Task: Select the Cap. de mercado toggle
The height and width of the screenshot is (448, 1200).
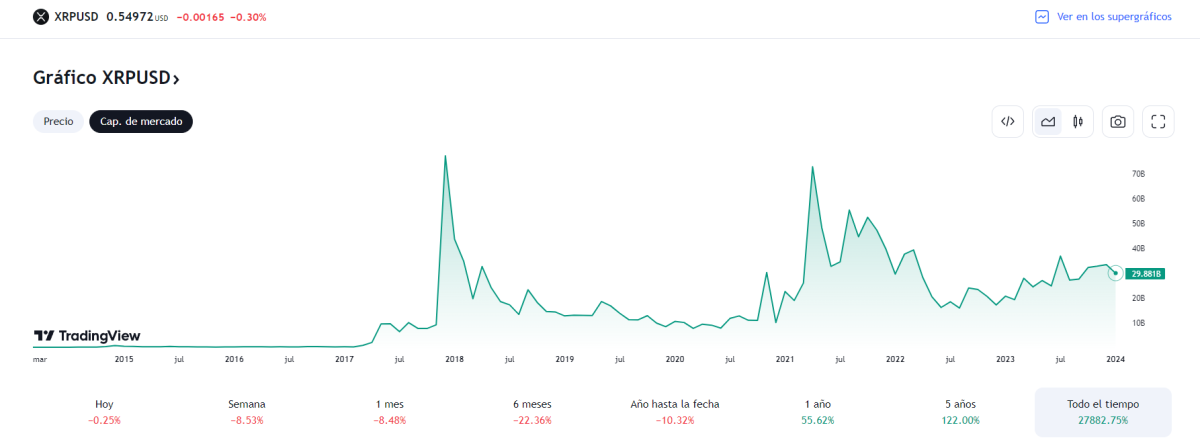Action: coord(141,122)
